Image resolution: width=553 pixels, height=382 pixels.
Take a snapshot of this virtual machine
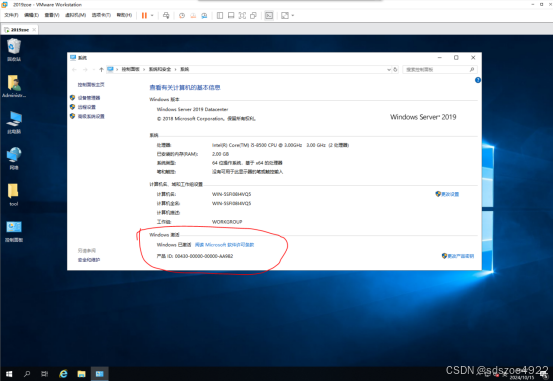(x=182, y=16)
